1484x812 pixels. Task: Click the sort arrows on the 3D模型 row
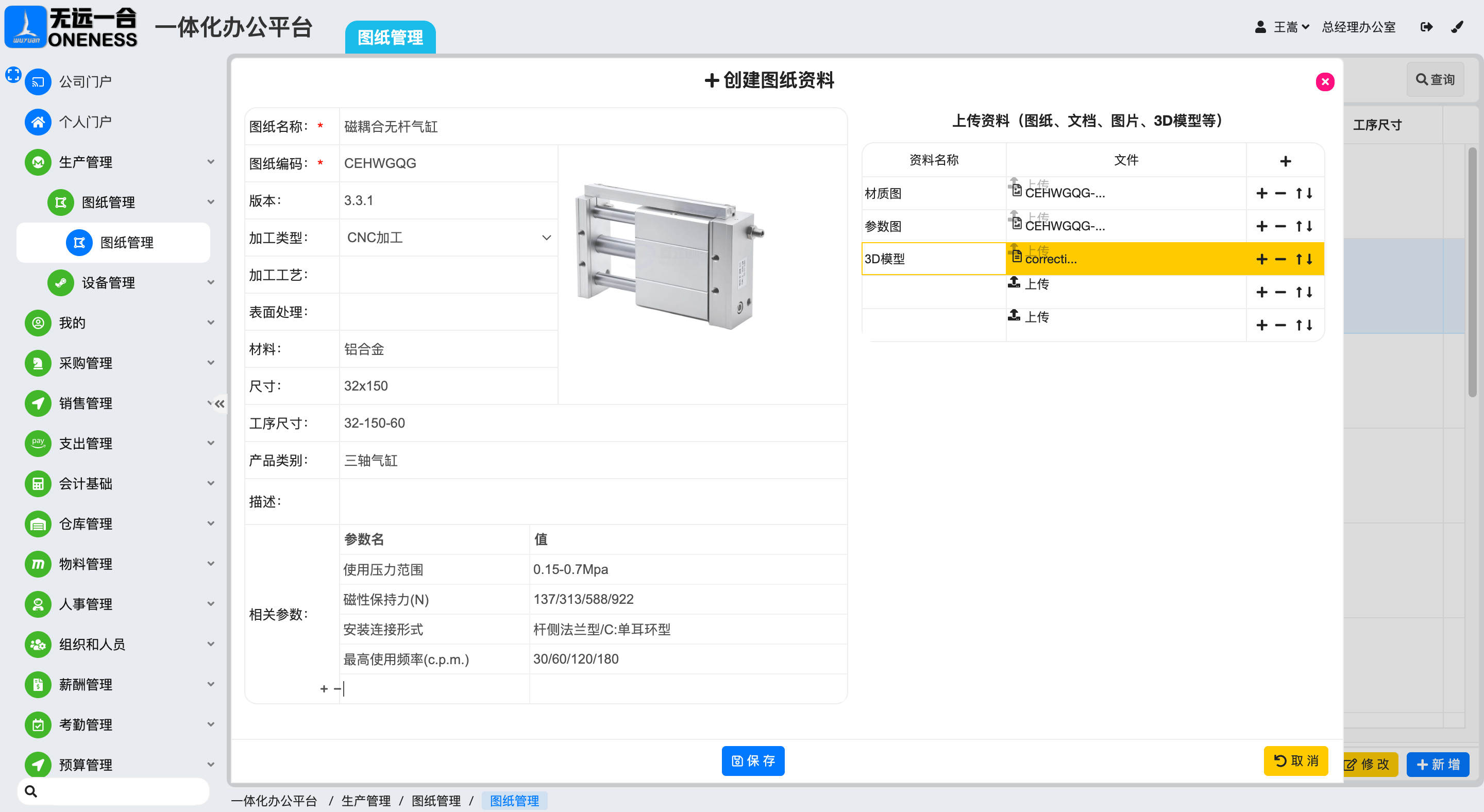(x=1304, y=260)
